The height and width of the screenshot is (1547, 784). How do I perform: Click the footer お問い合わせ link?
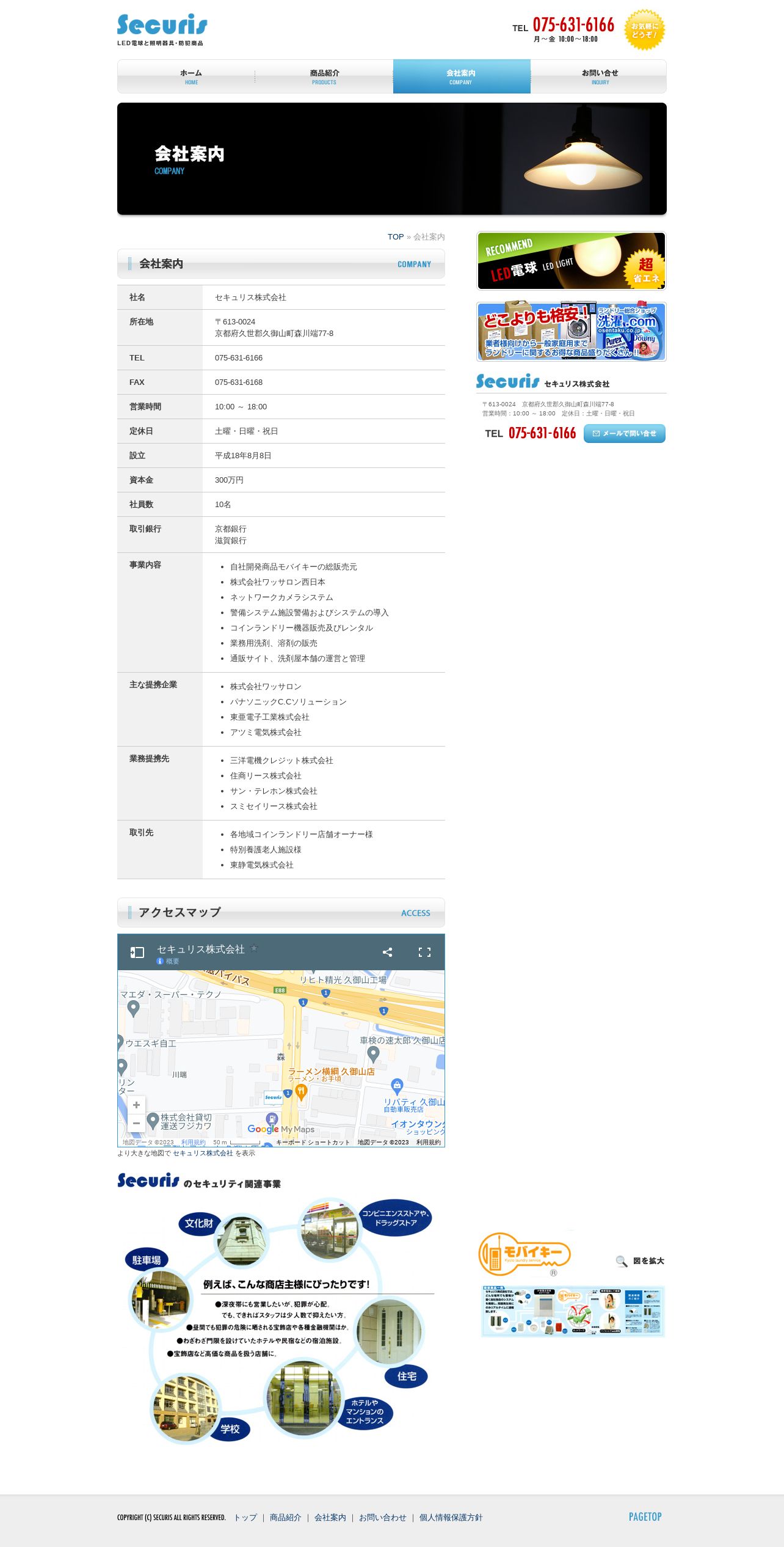click(x=382, y=1517)
